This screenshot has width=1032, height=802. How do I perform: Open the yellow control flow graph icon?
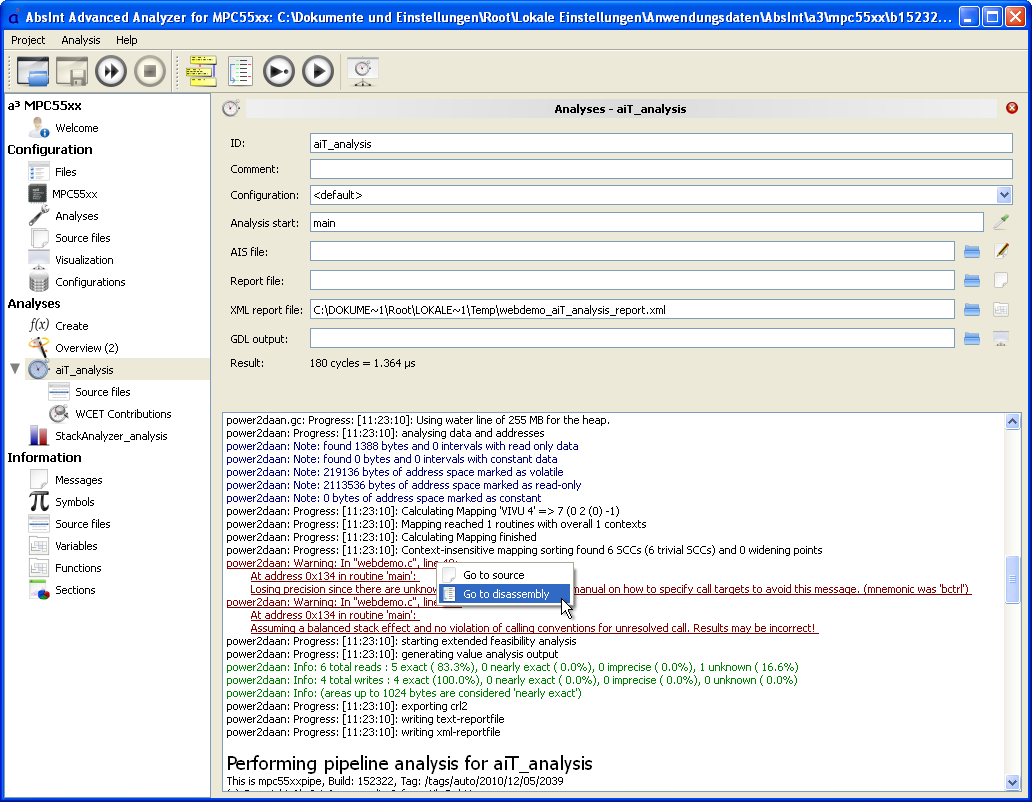pos(201,71)
